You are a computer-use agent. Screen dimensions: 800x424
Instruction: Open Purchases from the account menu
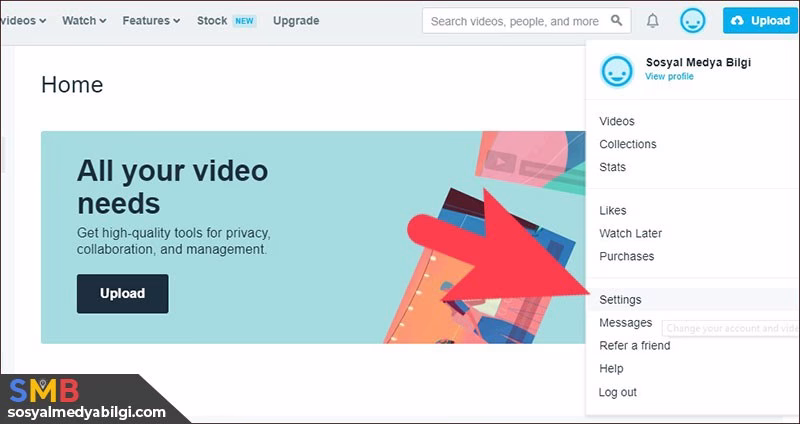(x=627, y=257)
